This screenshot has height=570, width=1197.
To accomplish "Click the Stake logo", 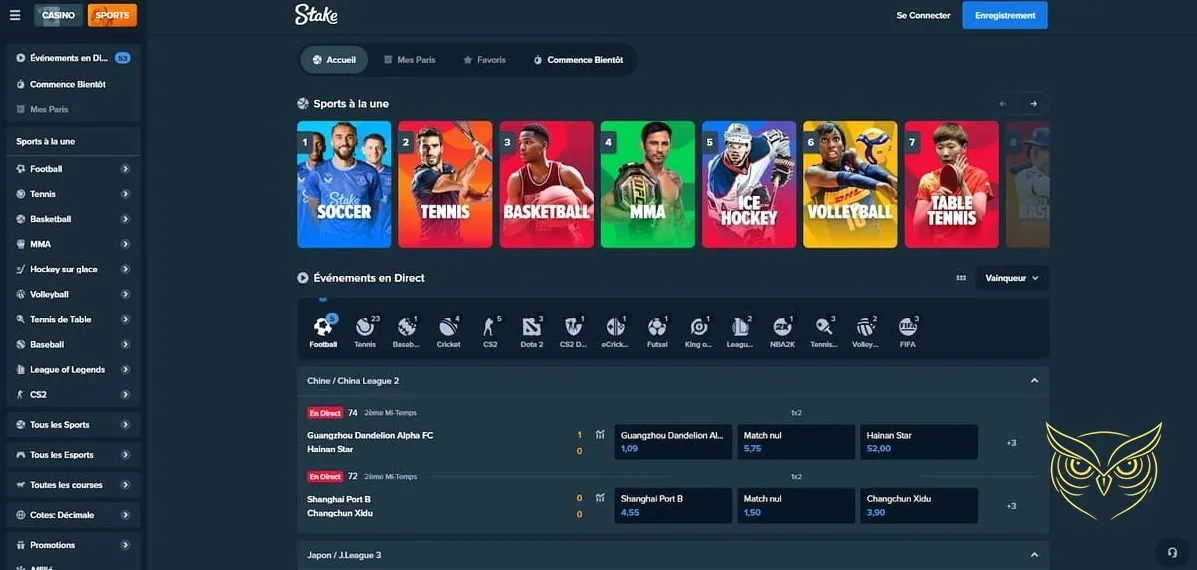I will 316,14.
